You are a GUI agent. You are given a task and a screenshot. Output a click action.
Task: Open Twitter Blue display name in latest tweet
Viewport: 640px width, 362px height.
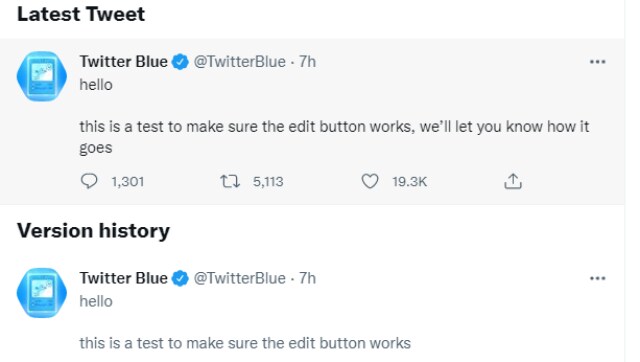coord(123,62)
